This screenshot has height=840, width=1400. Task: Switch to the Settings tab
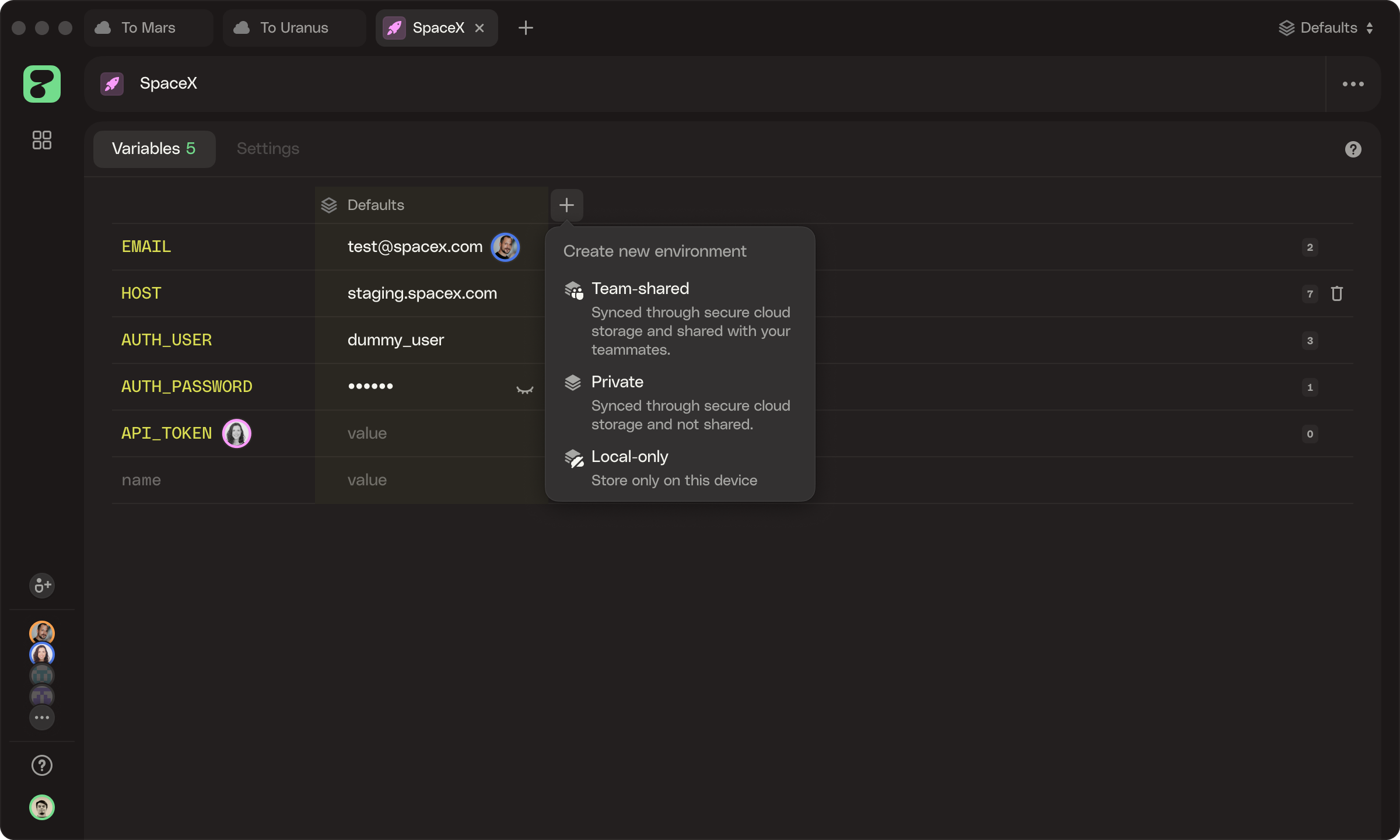pos(268,149)
